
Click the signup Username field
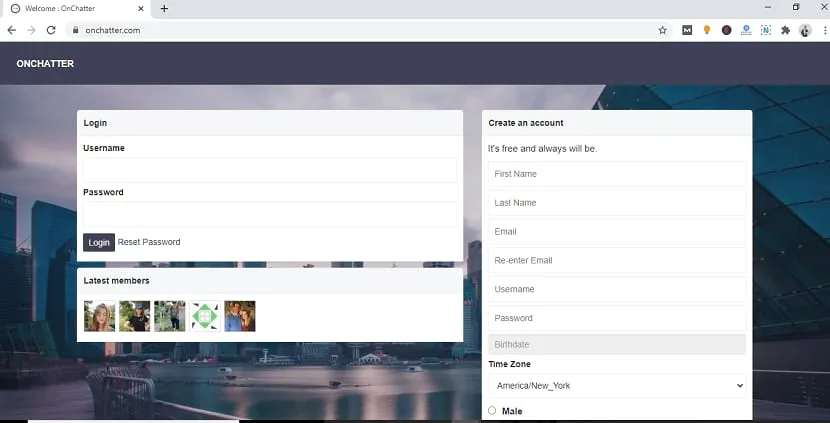(x=617, y=289)
